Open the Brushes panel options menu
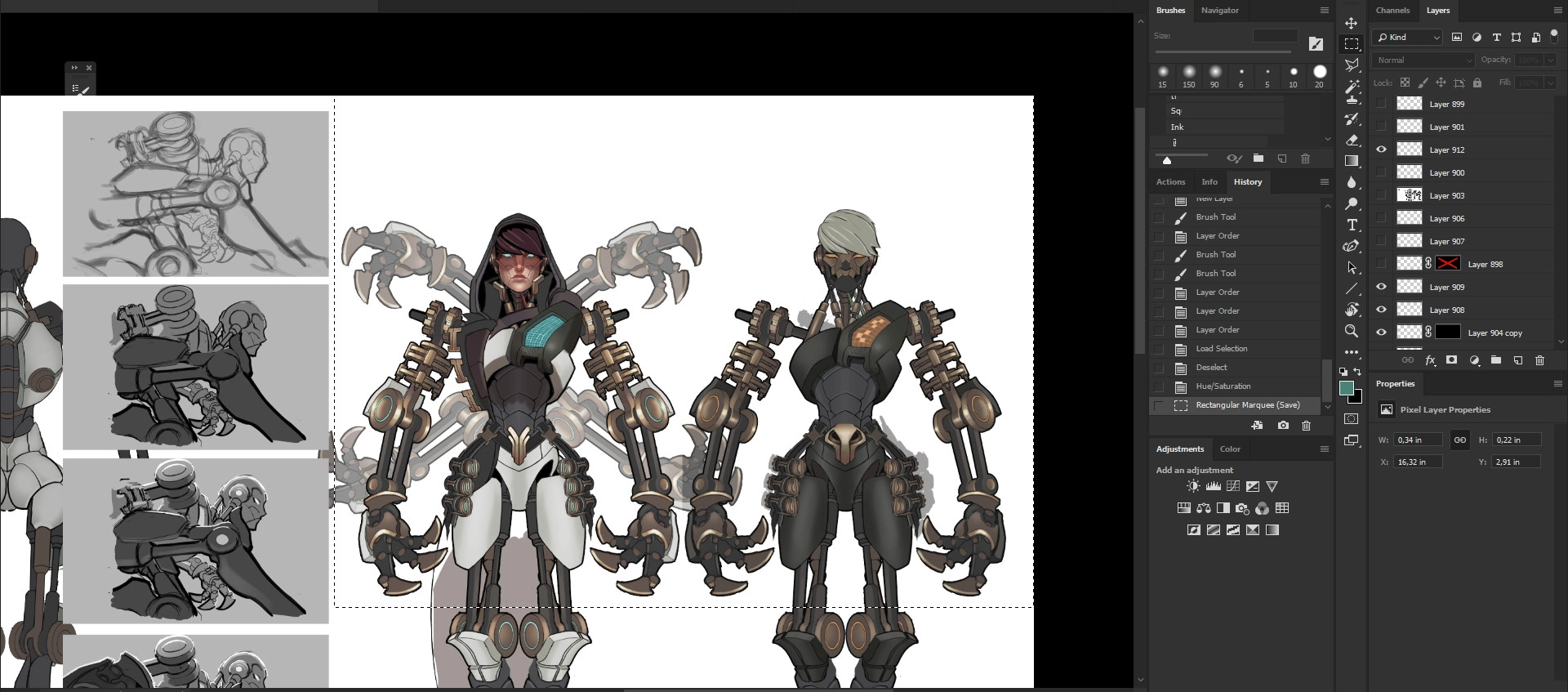The image size is (1568, 692). point(1324,11)
